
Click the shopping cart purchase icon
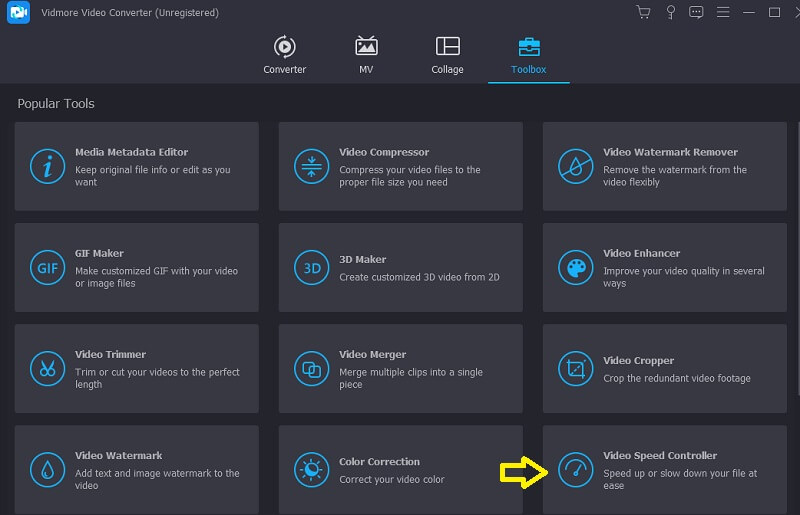pyautogui.click(x=643, y=12)
